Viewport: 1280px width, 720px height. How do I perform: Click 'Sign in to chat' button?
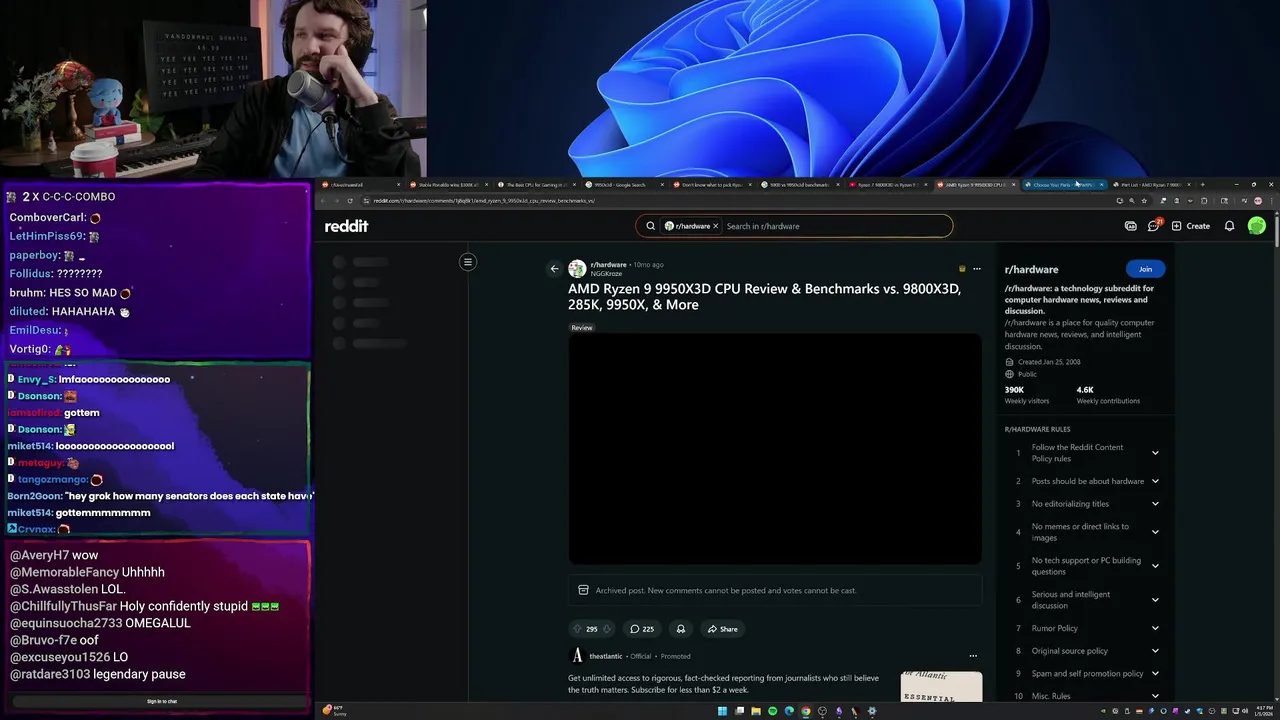(x=162, y=701)
